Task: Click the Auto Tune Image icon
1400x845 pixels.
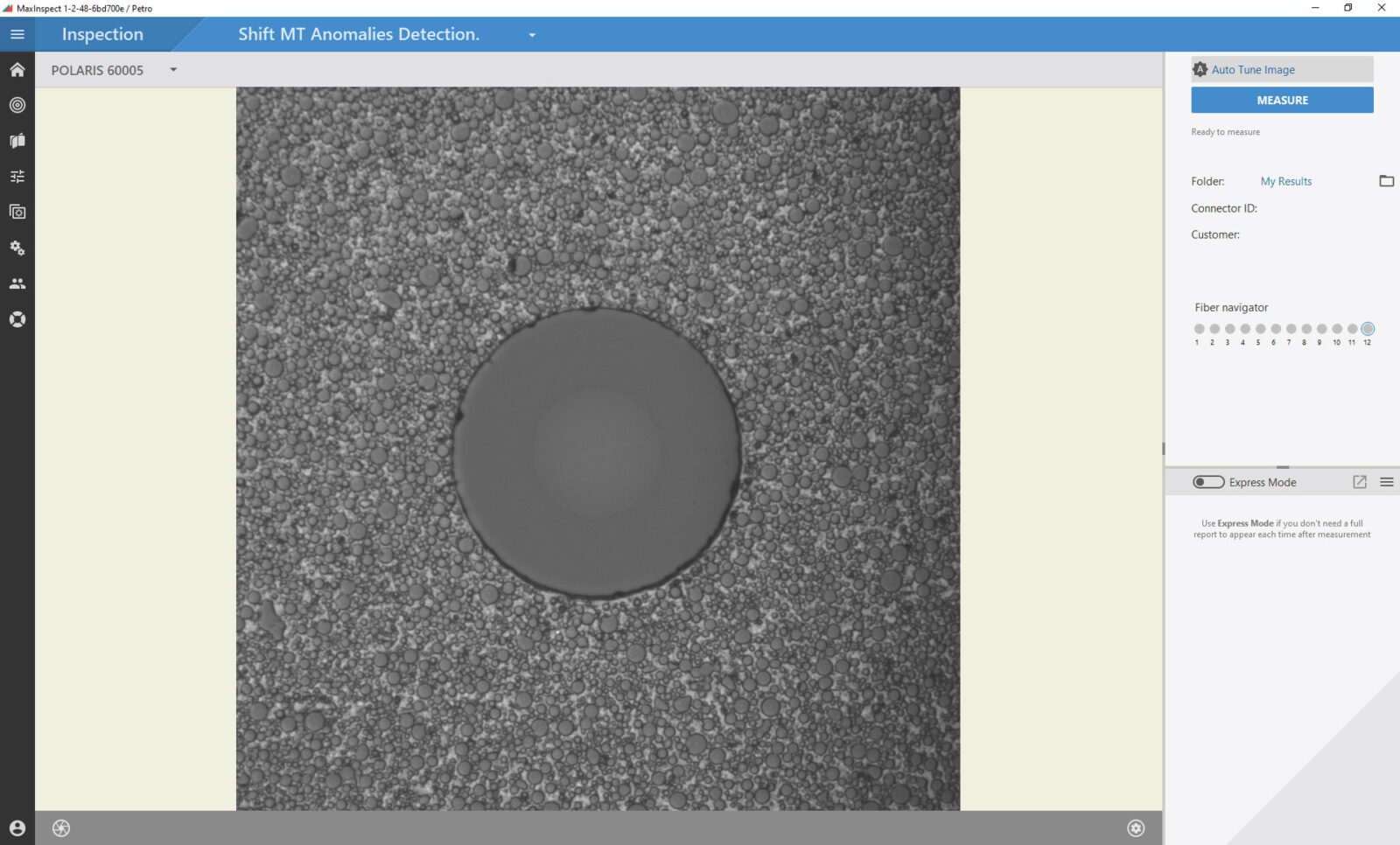Action: (1200, 69)
